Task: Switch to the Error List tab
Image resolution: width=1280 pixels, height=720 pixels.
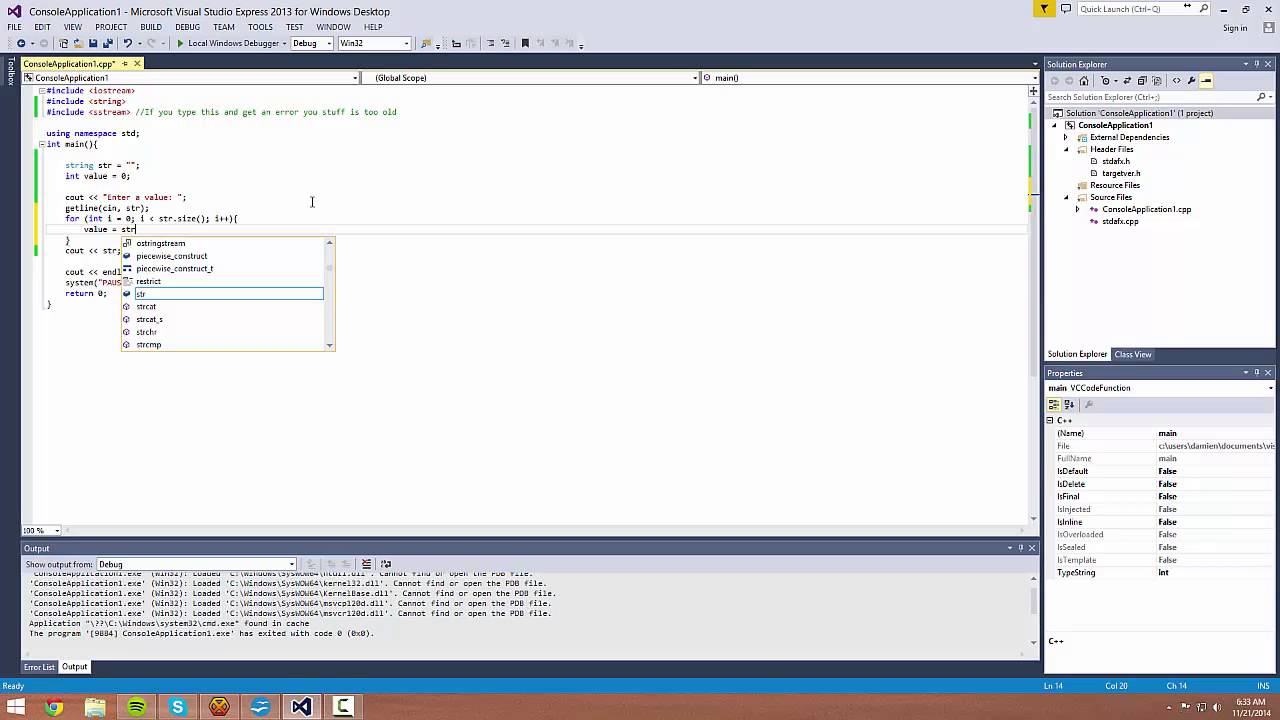Action: 40,667
